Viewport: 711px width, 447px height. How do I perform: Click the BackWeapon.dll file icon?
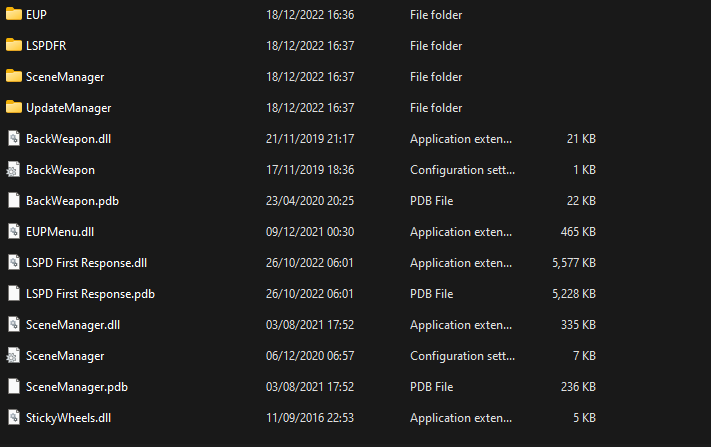click(x=13, y=139)
